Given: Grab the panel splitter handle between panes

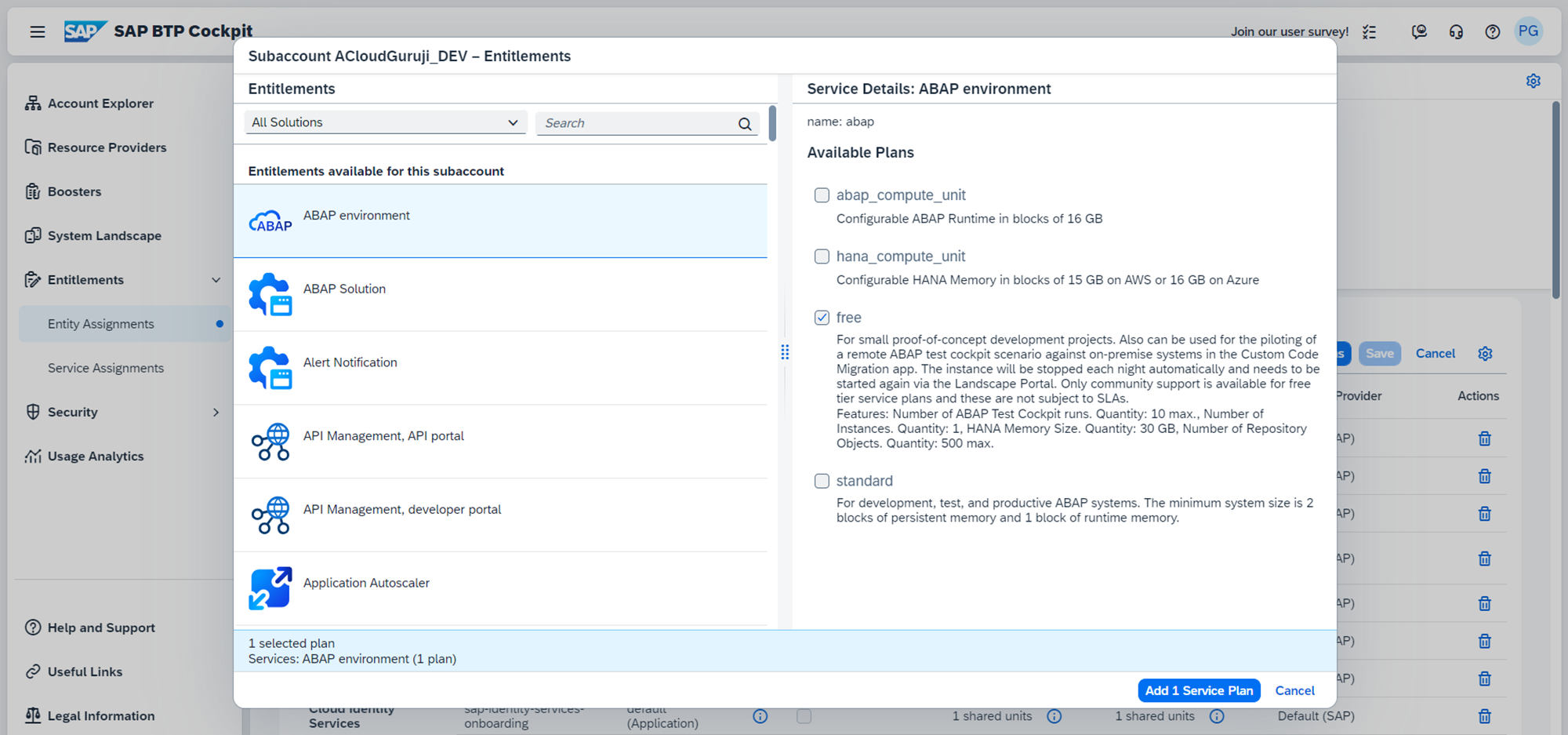Looking at the screenshot, I should [x=785, y=352].
